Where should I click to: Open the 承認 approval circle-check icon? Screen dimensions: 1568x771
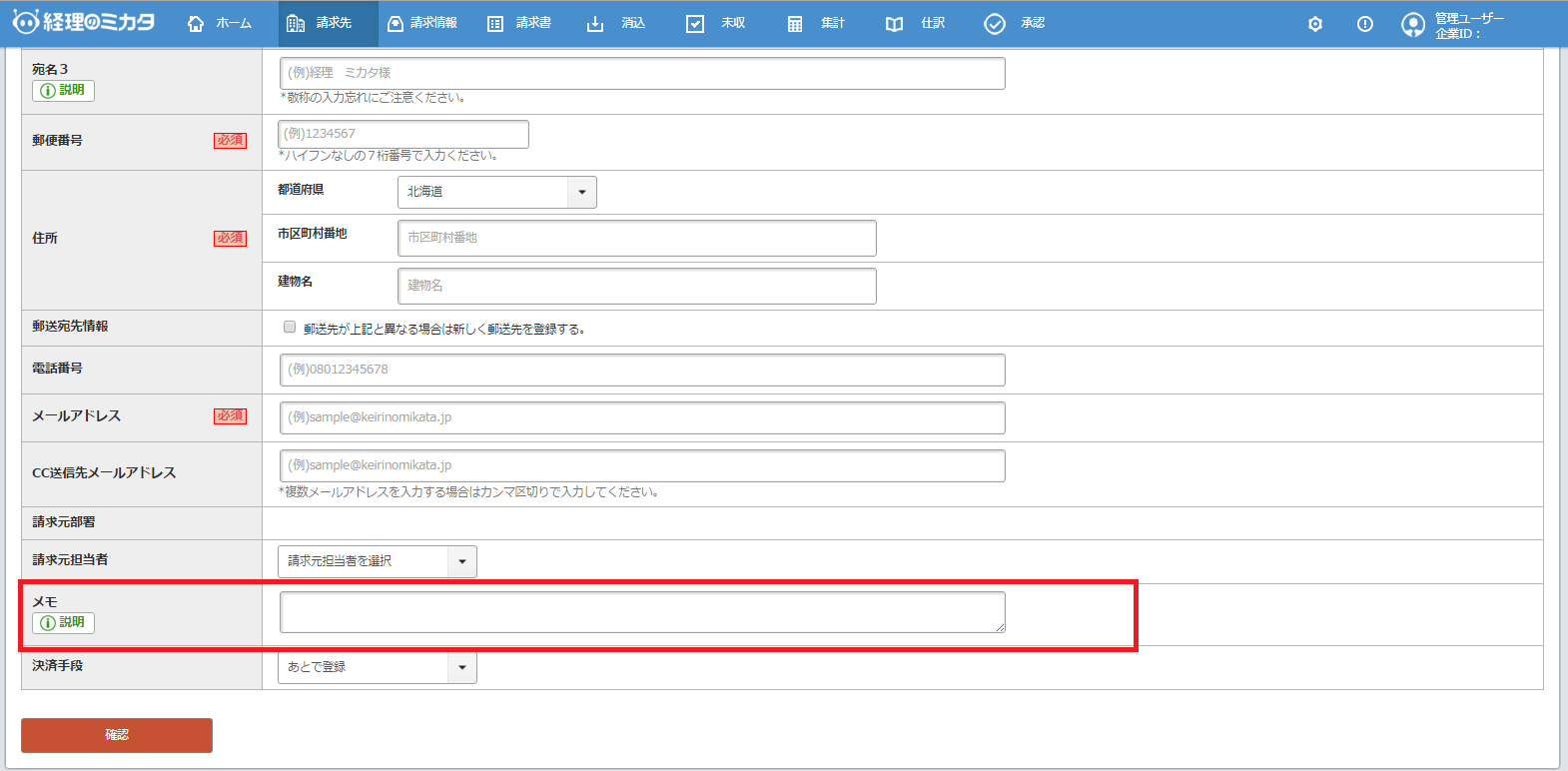995,23
